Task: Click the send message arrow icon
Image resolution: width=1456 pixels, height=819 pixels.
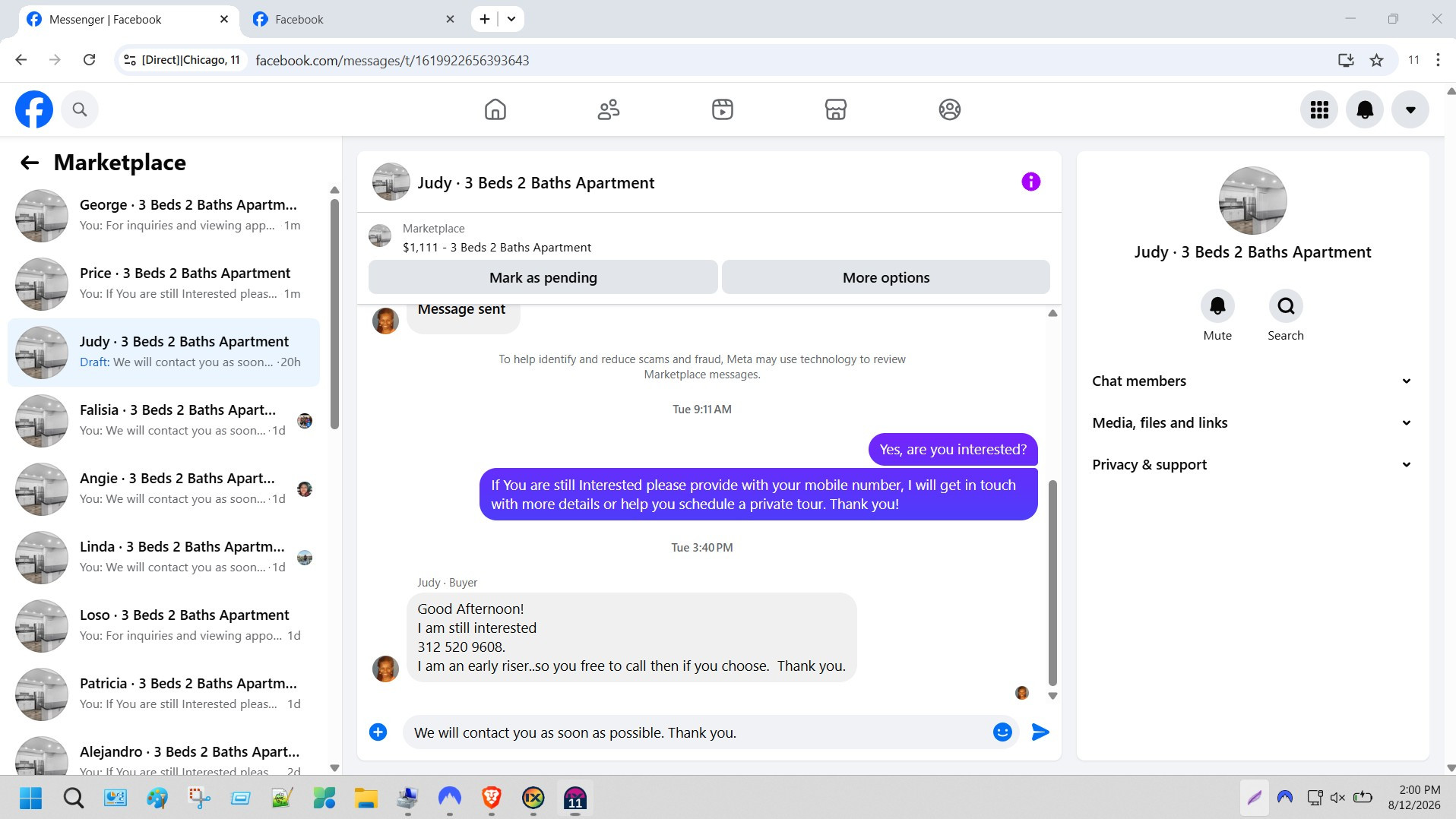Action: pos(1040,732)
